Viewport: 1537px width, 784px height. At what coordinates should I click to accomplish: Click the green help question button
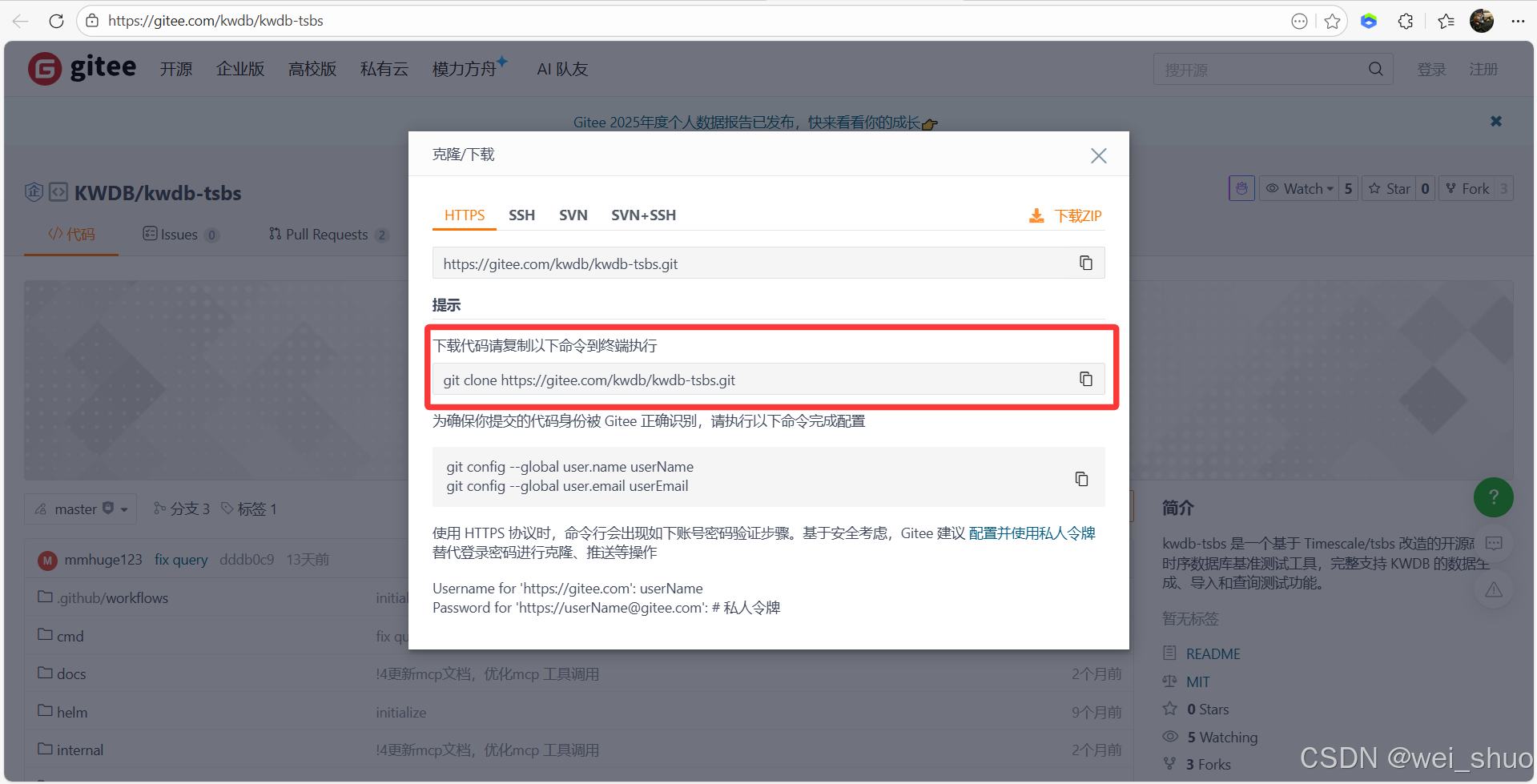(x=1493, y=497)
